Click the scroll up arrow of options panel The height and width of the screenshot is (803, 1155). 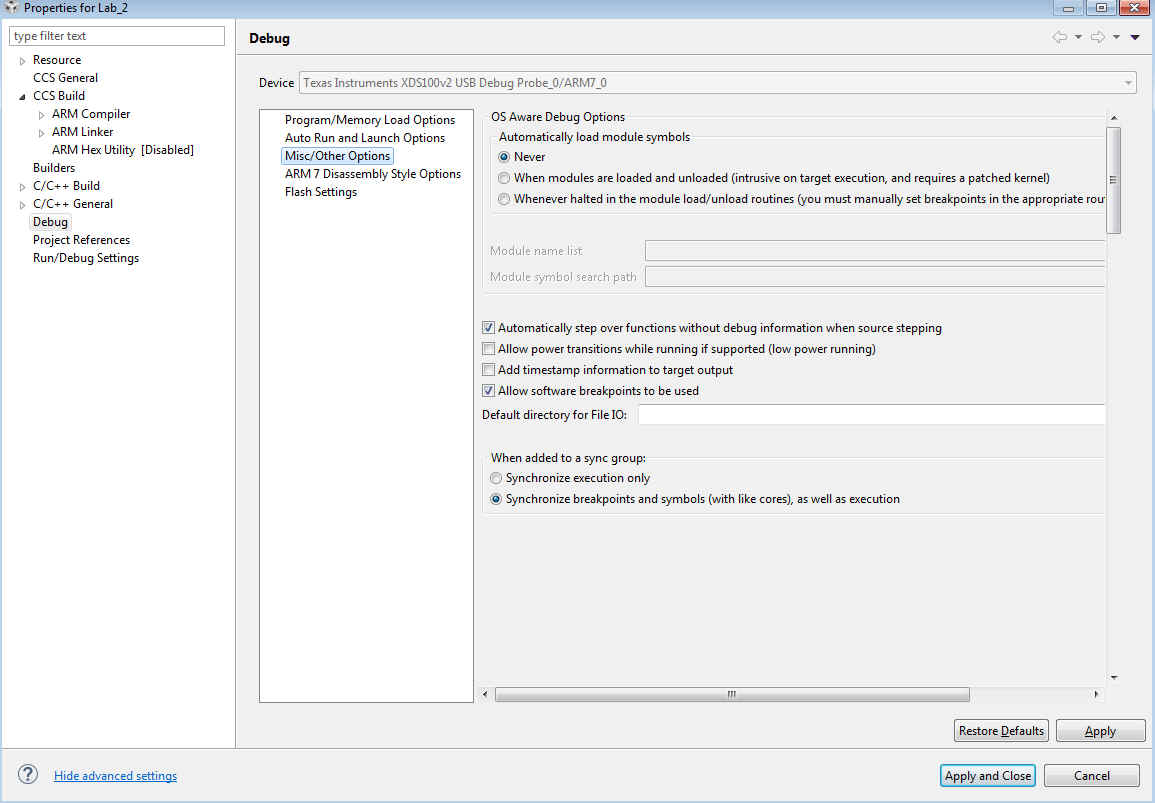tap(1114, 118)
